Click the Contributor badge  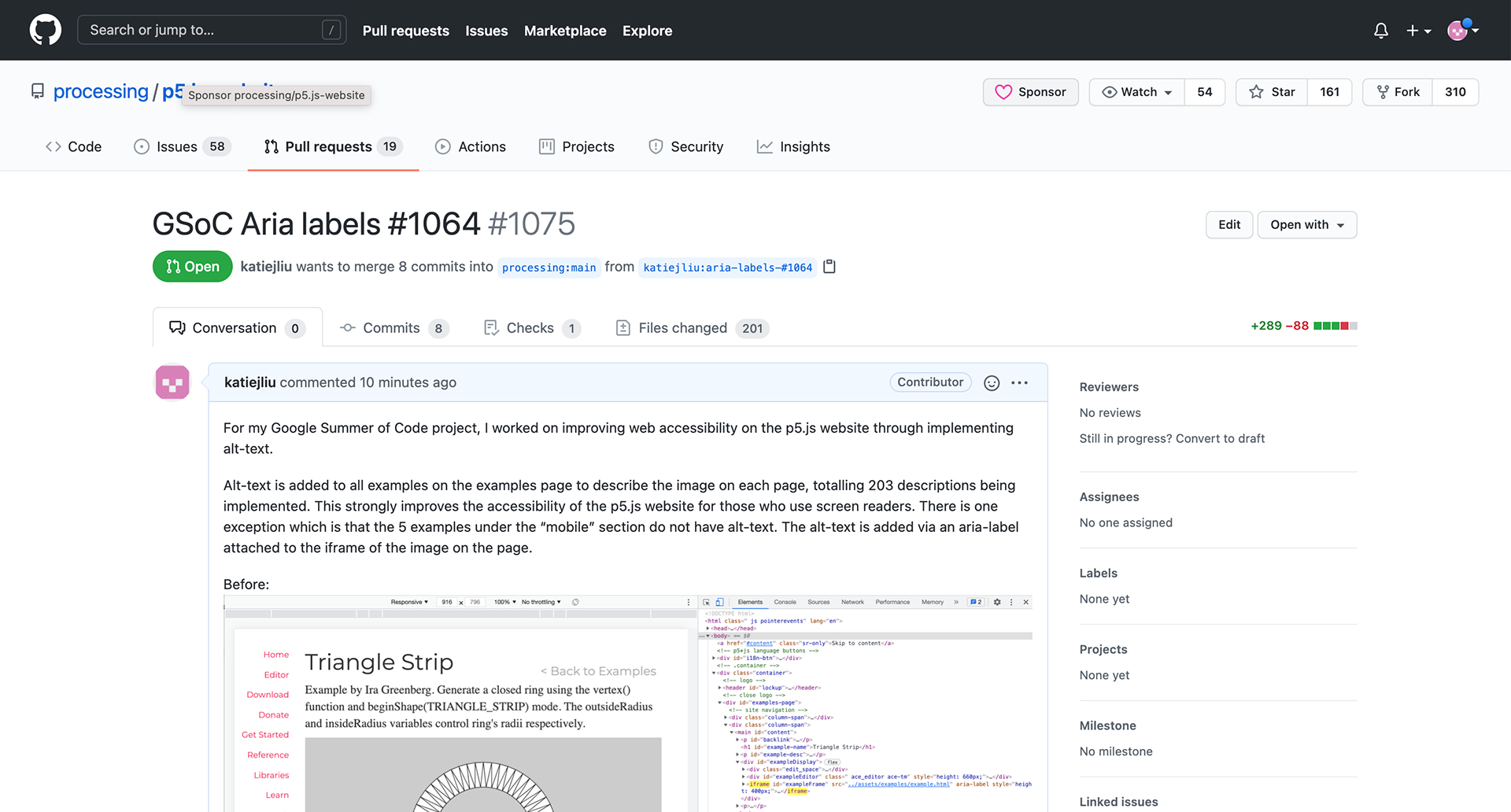pyautogui.click(x=930, y=382)
